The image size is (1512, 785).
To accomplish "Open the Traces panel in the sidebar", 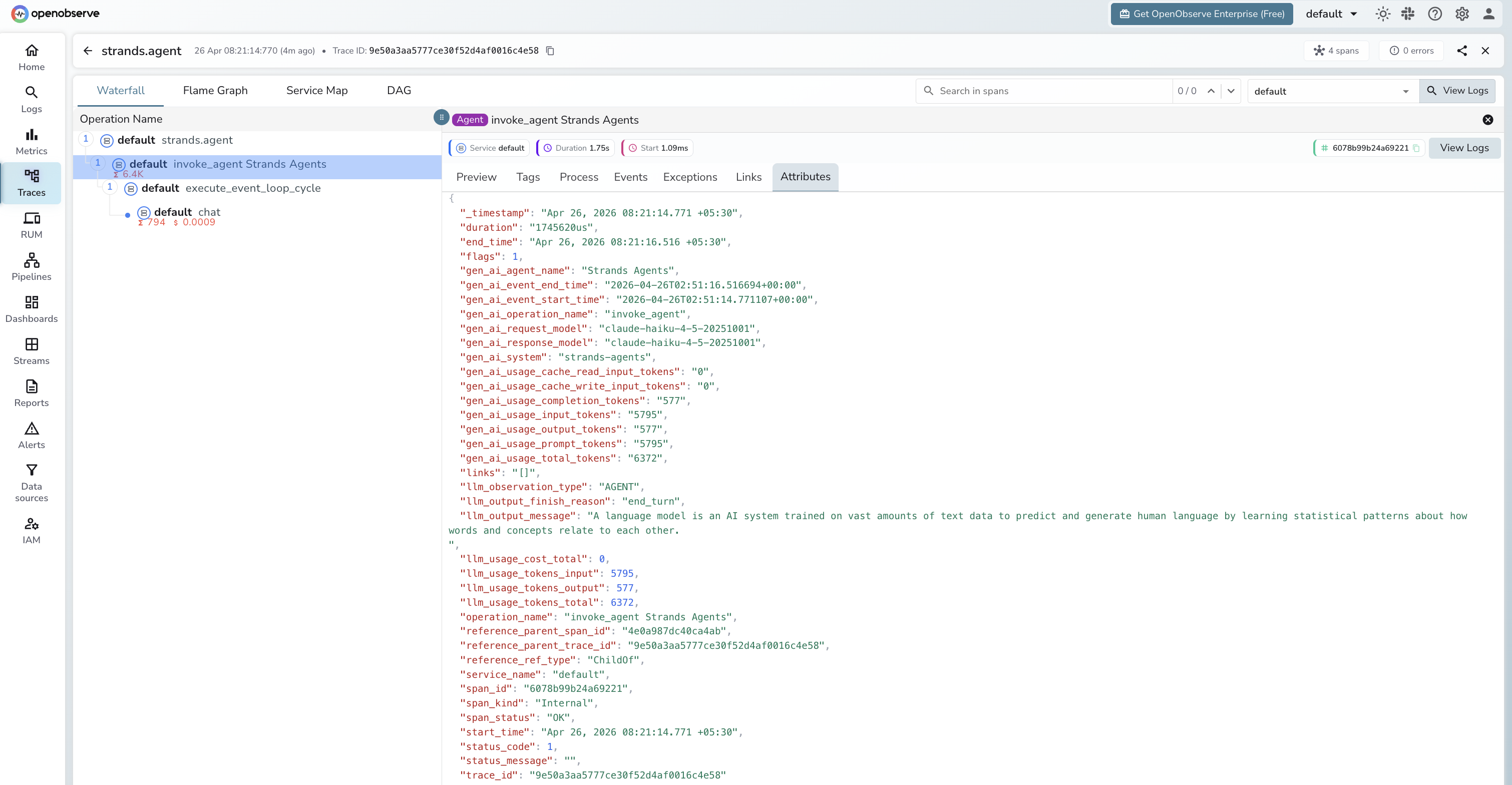I will click(x=31, y=182).
